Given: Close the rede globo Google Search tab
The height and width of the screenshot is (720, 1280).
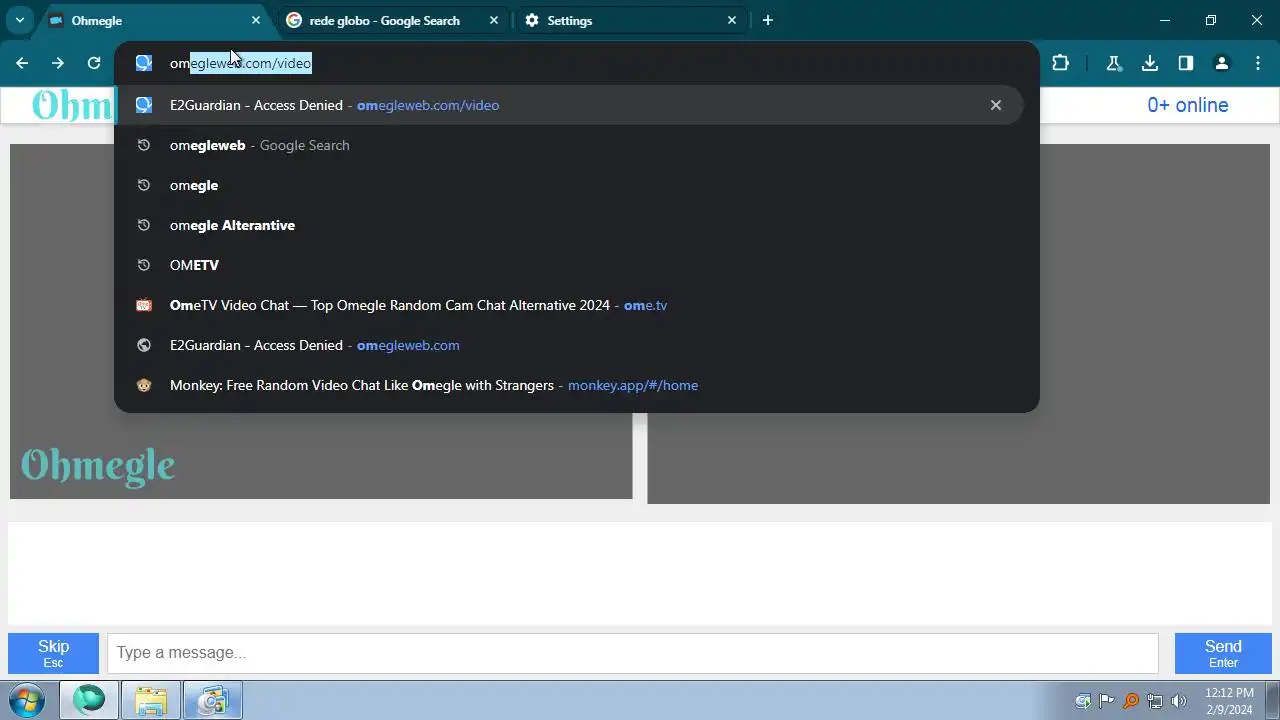Looking at the screenshot, I should click(x=494, y=20).
